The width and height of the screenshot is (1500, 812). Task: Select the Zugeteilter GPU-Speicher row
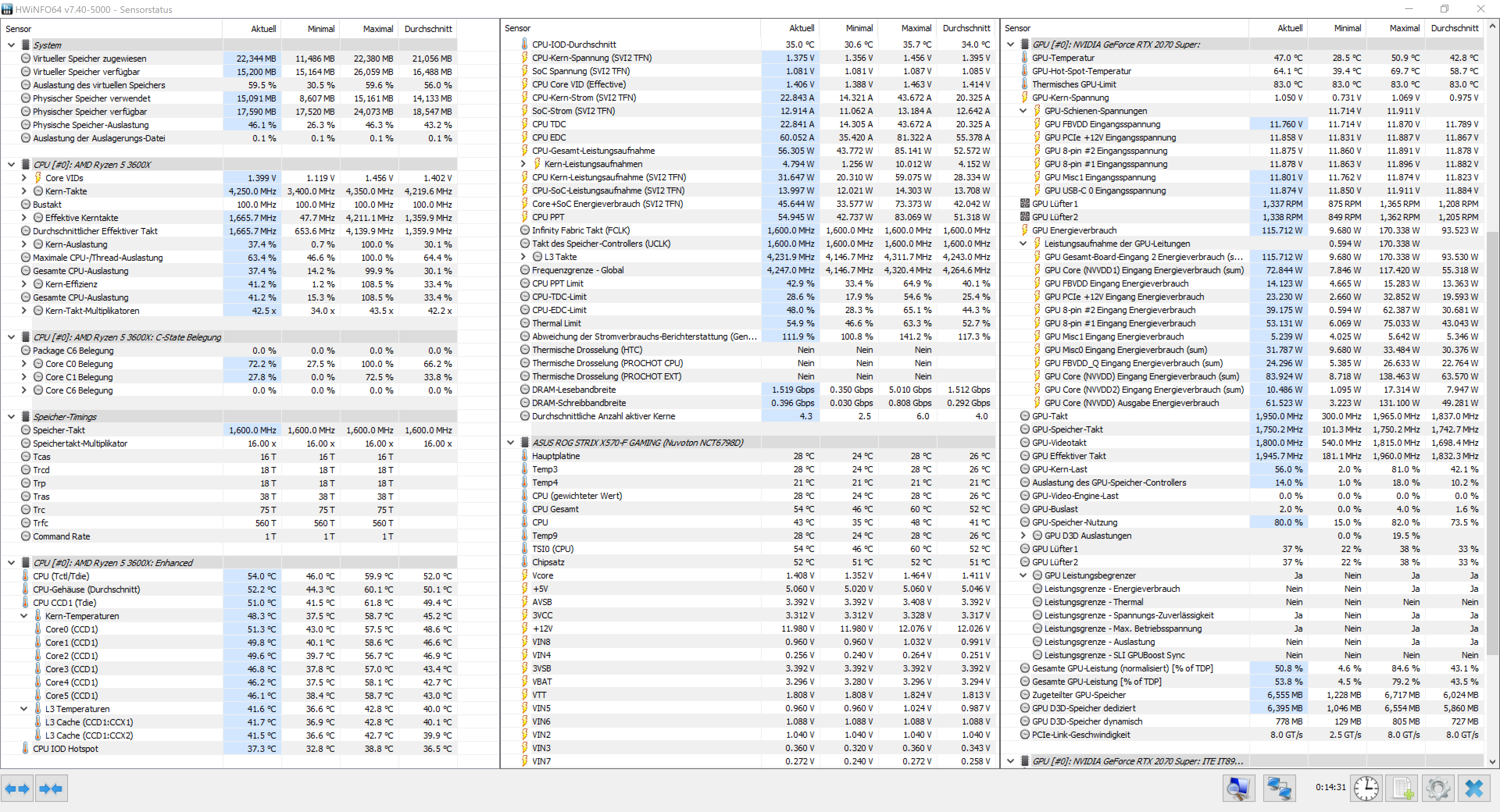pyautogui.click(x=1243, y=694)
